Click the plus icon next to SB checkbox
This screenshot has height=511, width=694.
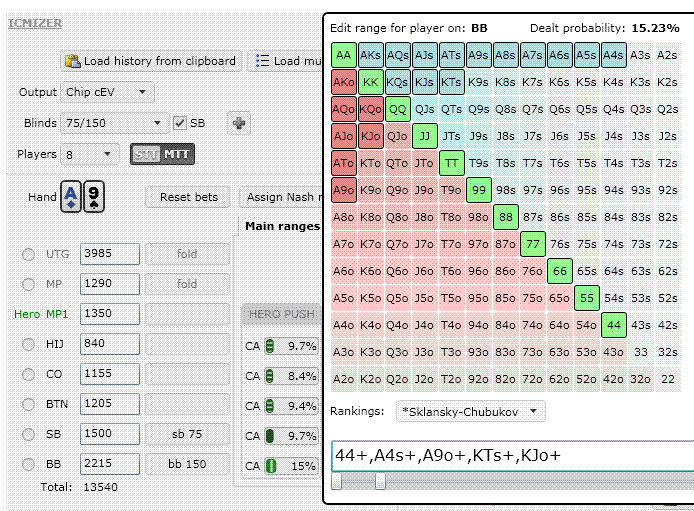click(x=239, y=123)
